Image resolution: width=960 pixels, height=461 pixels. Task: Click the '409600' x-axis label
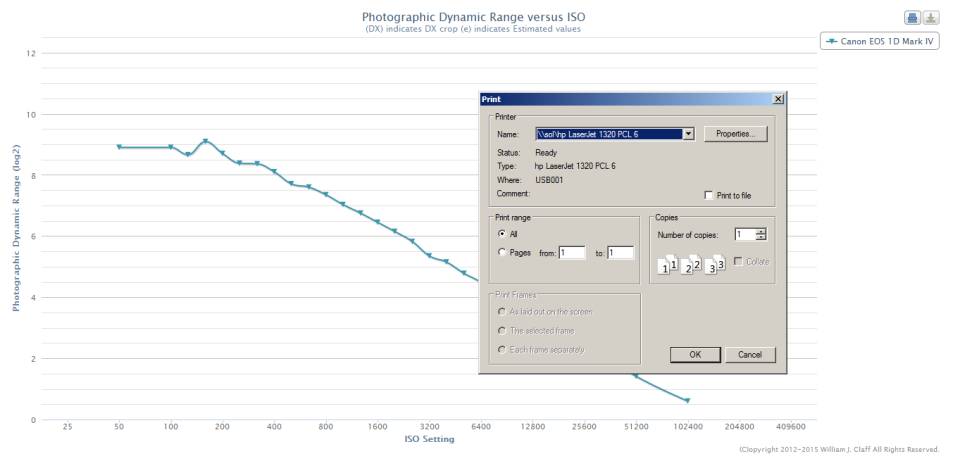coord(790,426)
